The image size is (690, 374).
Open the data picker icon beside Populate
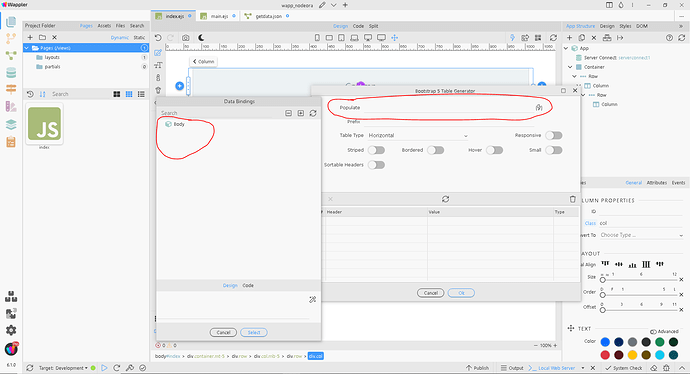(x=539, y=107)
